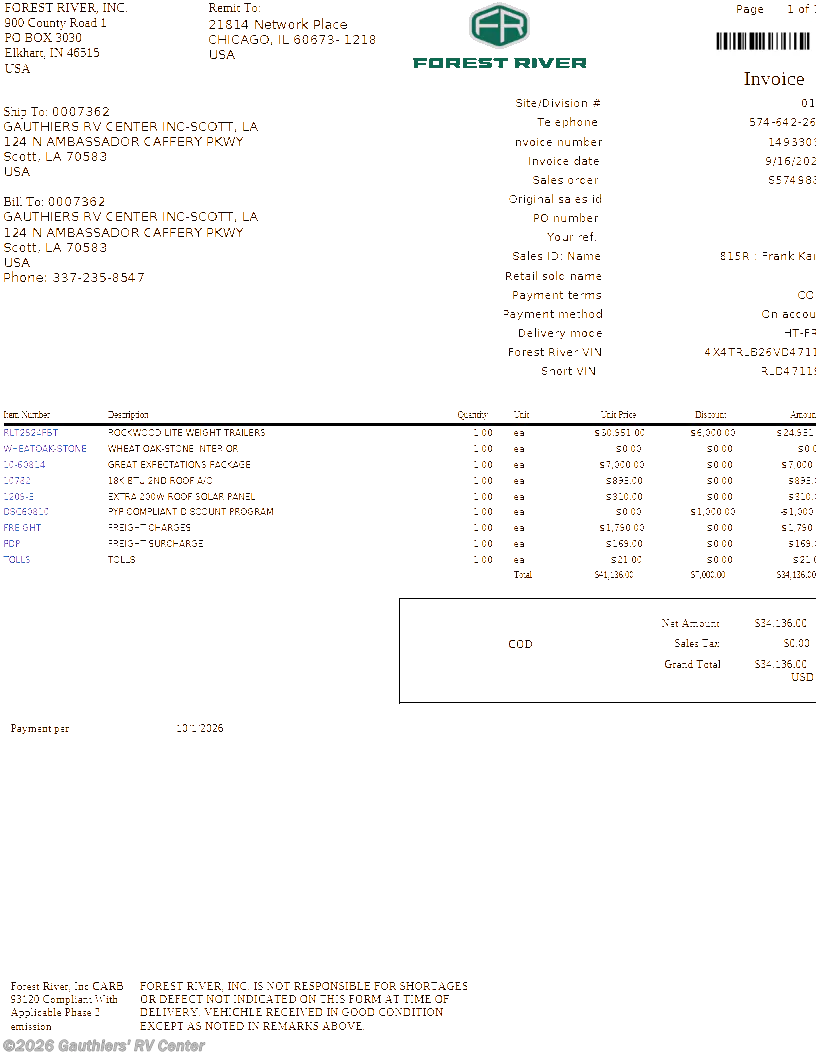816x1056 pixels.
Task: Open the item link for PYP Compliant Discount Program
Action: pos(26,512)
